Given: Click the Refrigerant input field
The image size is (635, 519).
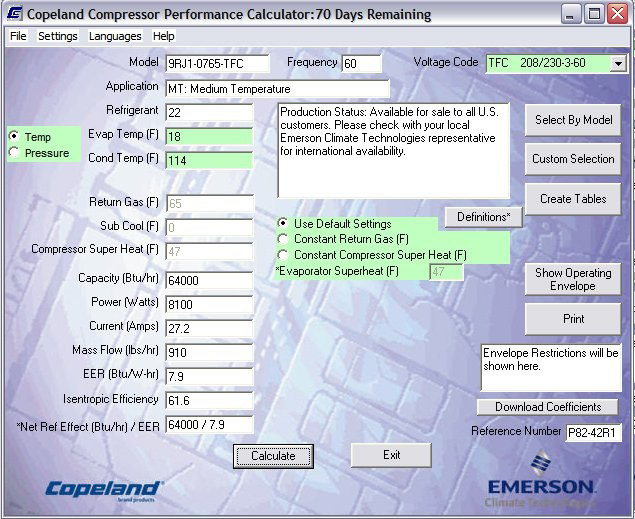Looking at the screenshot, I should coord(209,112).
